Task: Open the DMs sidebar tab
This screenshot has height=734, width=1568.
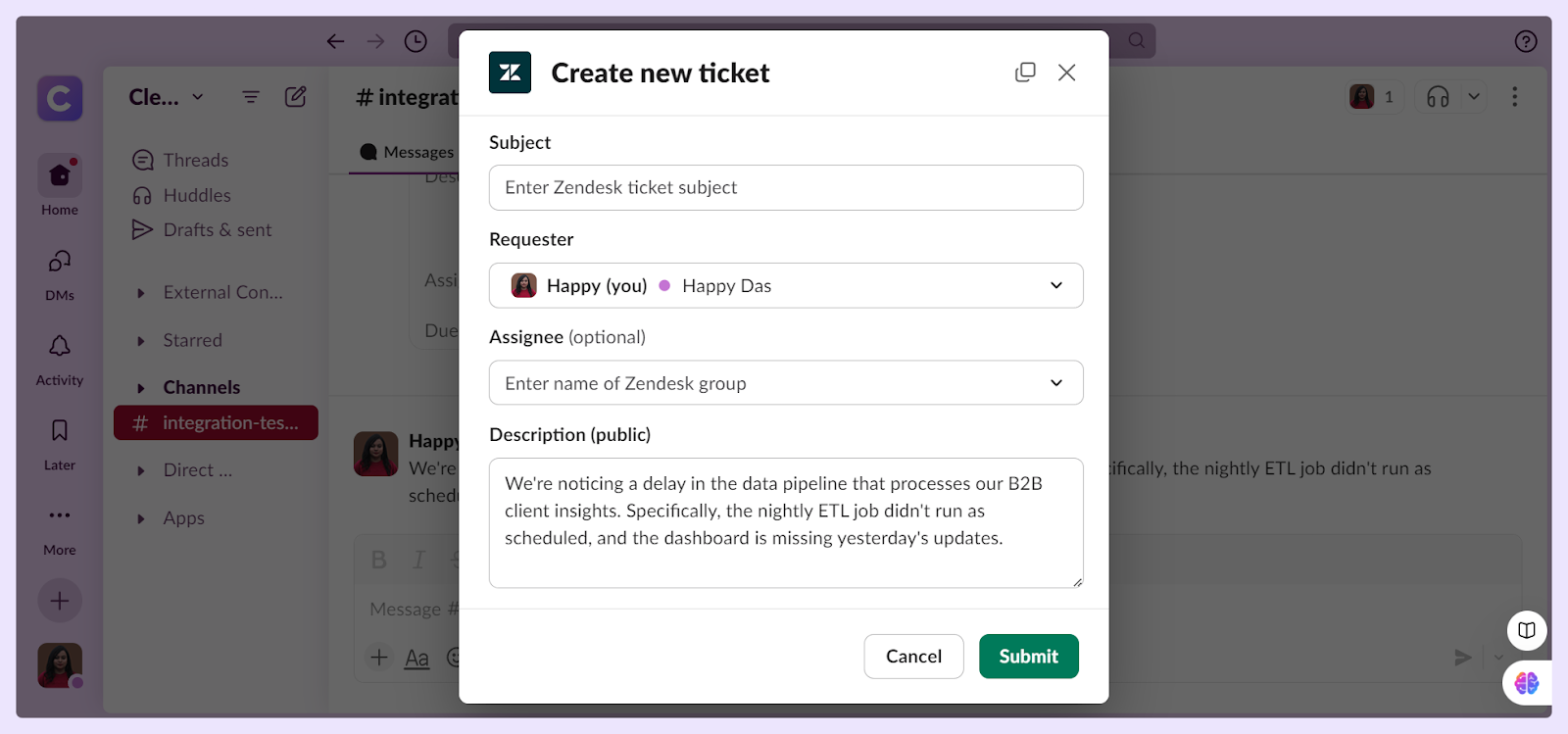Action: (x=60, y=273)
